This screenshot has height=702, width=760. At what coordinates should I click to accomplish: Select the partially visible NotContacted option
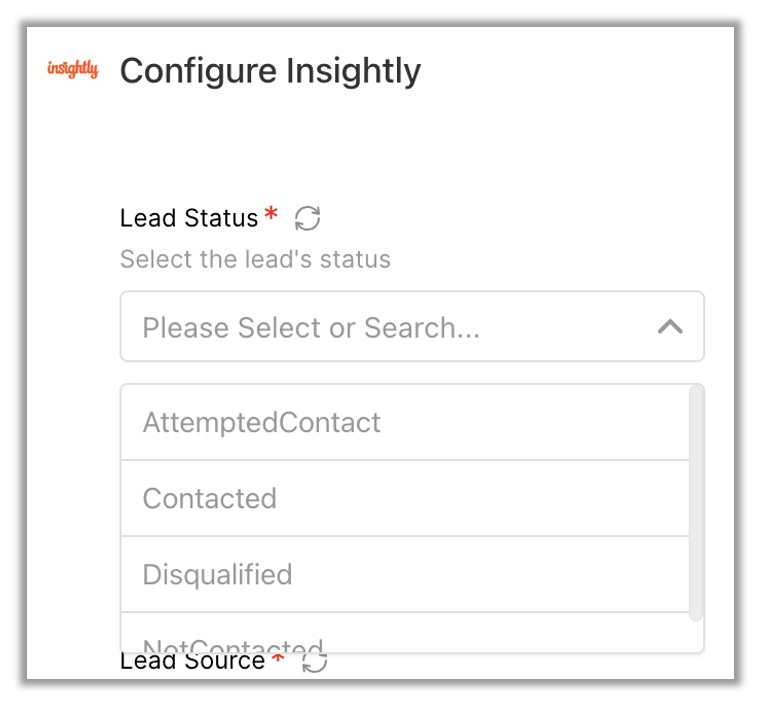(232, 643)
